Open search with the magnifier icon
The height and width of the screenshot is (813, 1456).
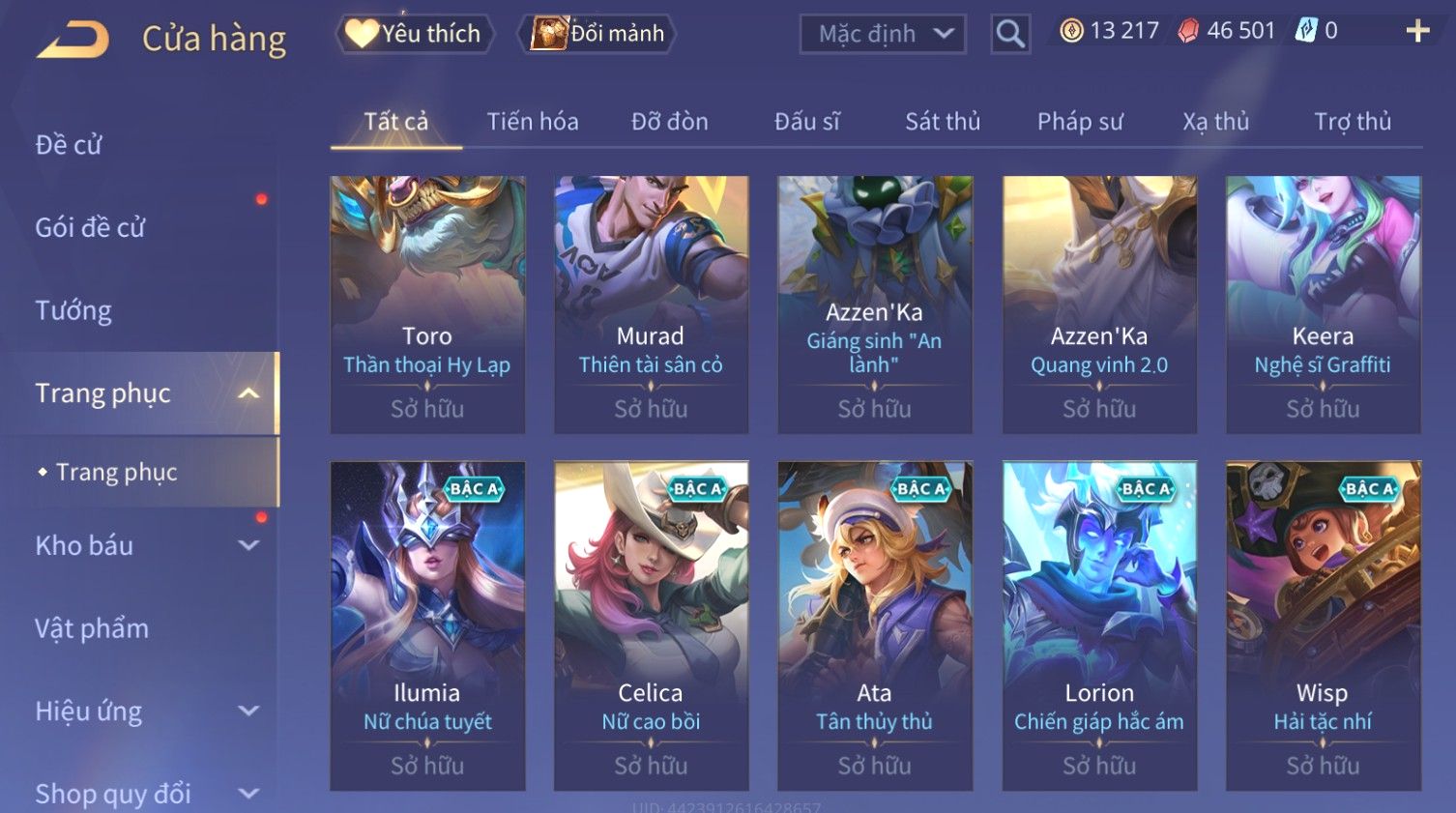1010,34
